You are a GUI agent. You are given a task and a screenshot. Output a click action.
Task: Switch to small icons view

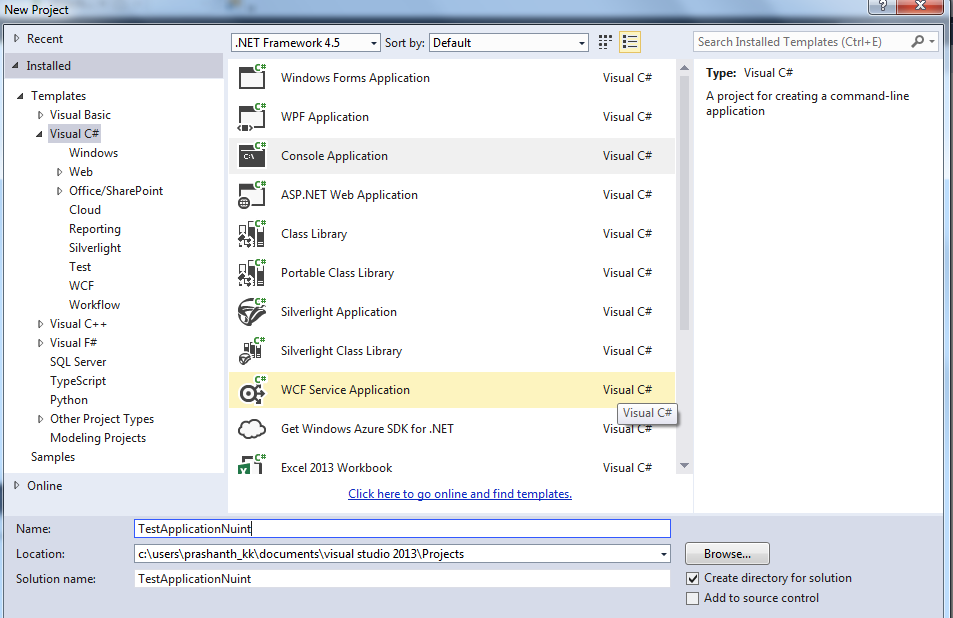(605, 42)
